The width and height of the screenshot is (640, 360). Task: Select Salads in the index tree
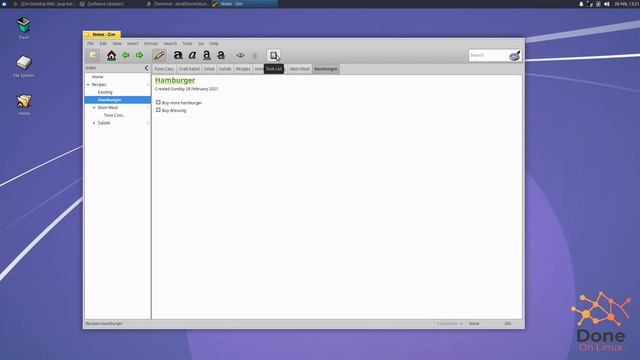[104, 123]
